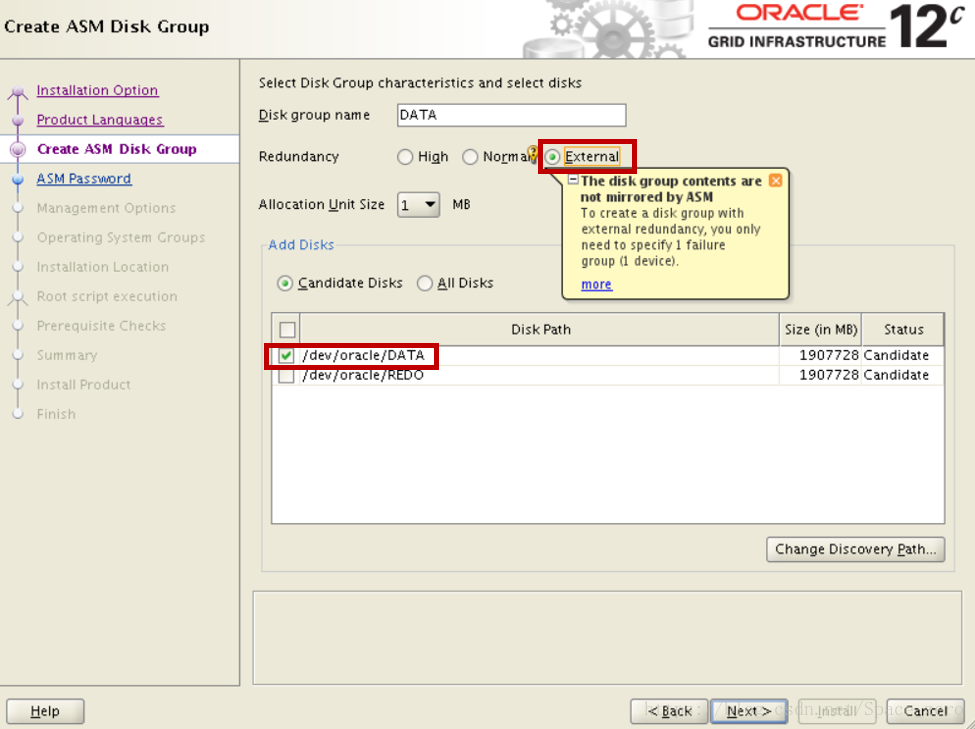Click the Next button
975x729 pixels.
(749, 711)
